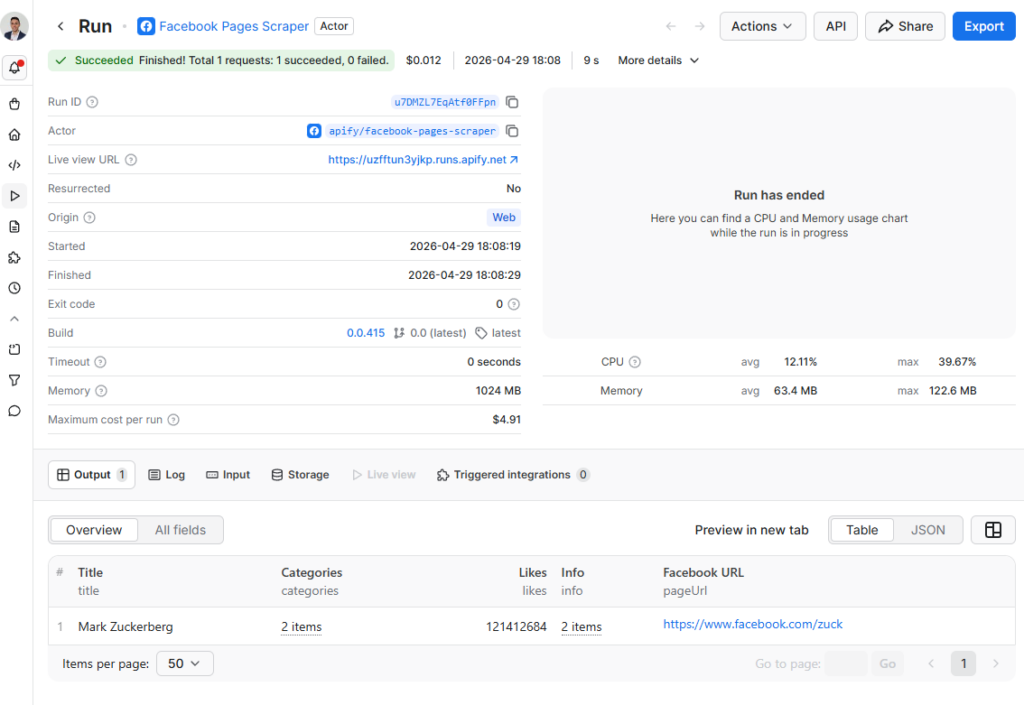Click the likes value 121412684

(x=516, y=627)
